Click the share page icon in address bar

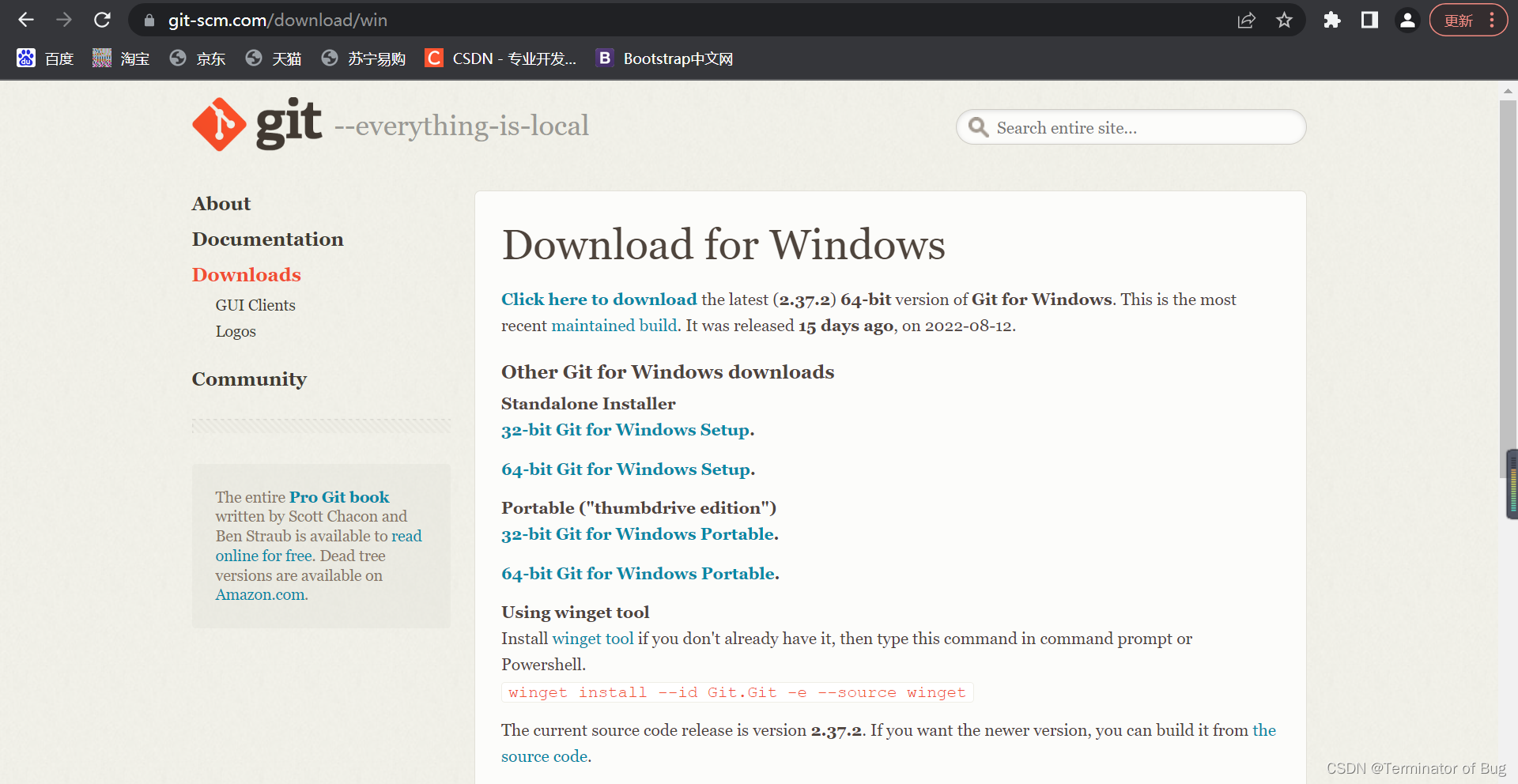click(1246, 21)
